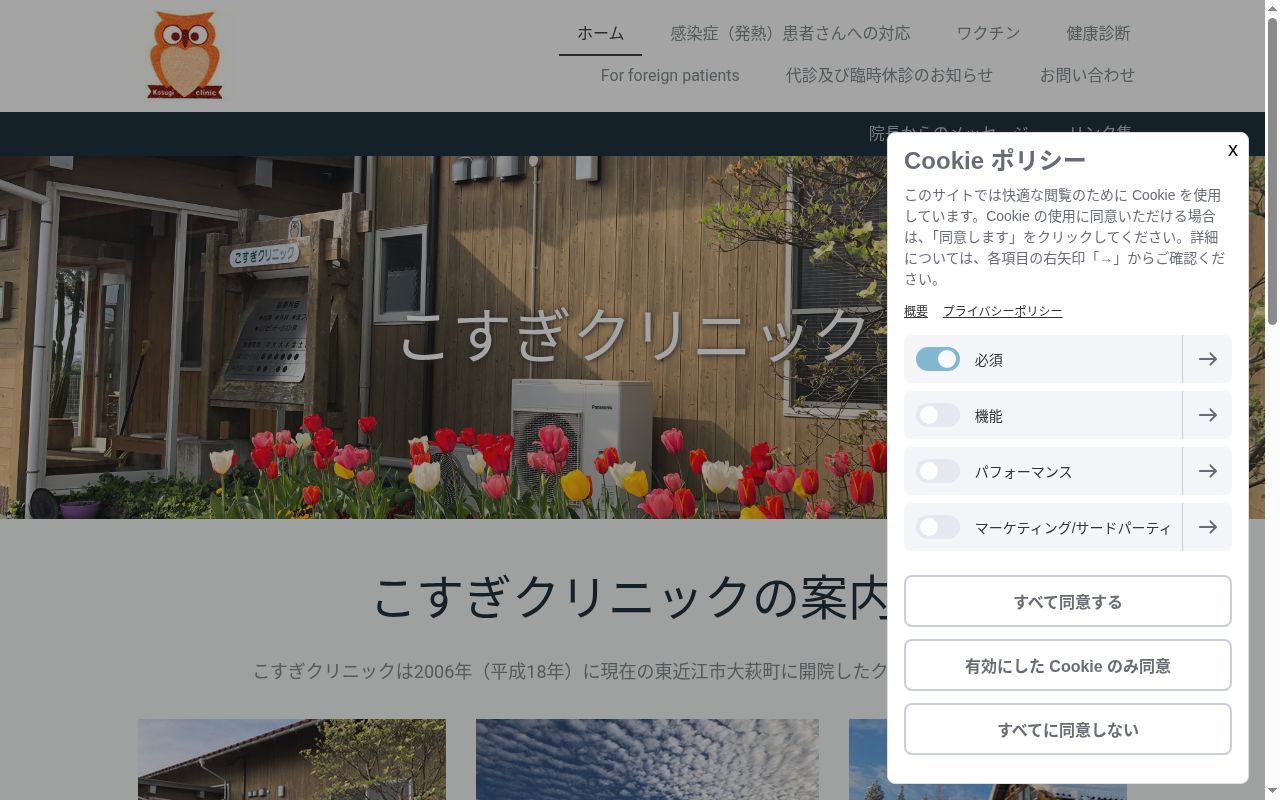
Task: Click 有効にした Cookie のみ同意 button
Action: (1068, 665)
